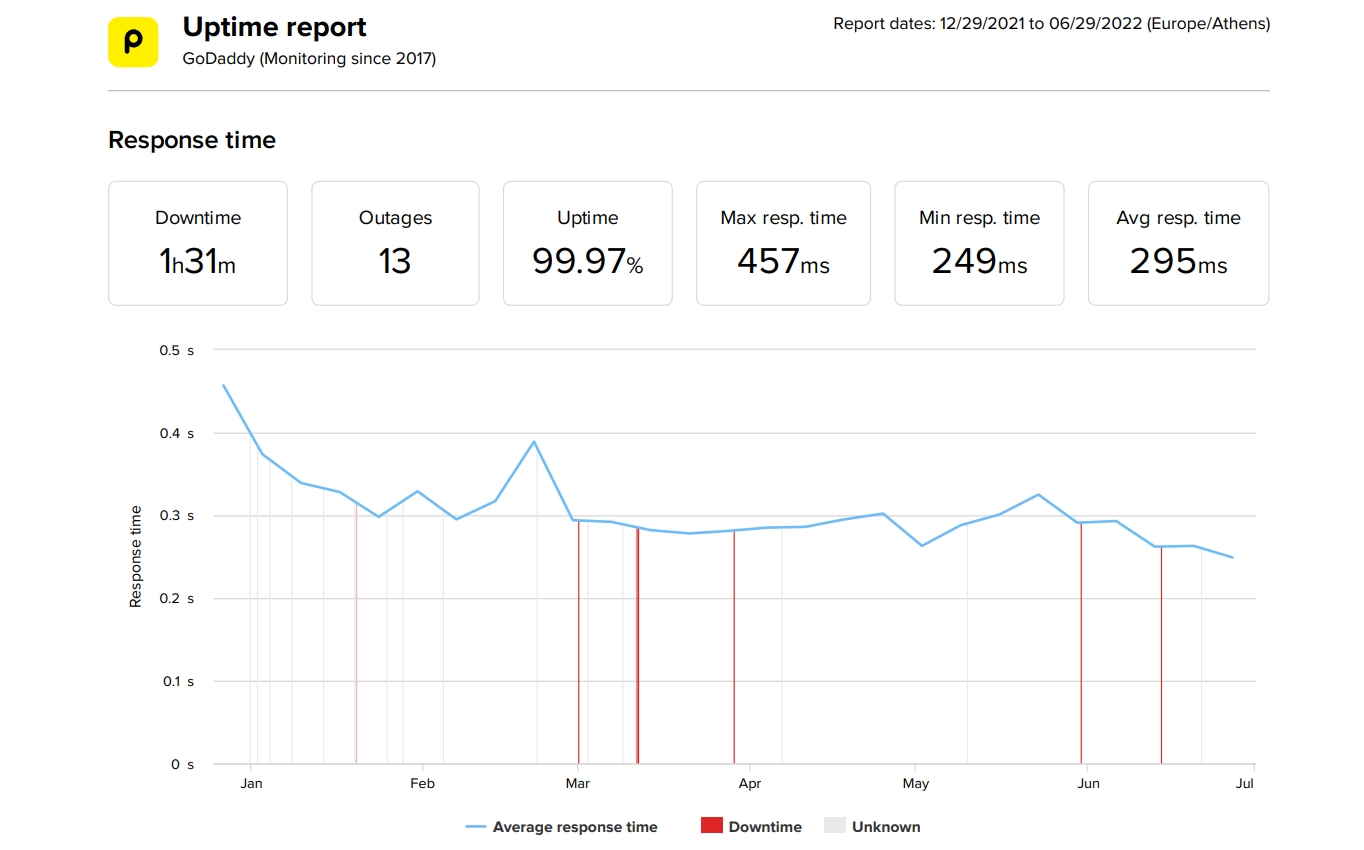Viewport: 1364px width, 850px height.
Task: Click the May label on the x-axis
Action: (915, 783)
